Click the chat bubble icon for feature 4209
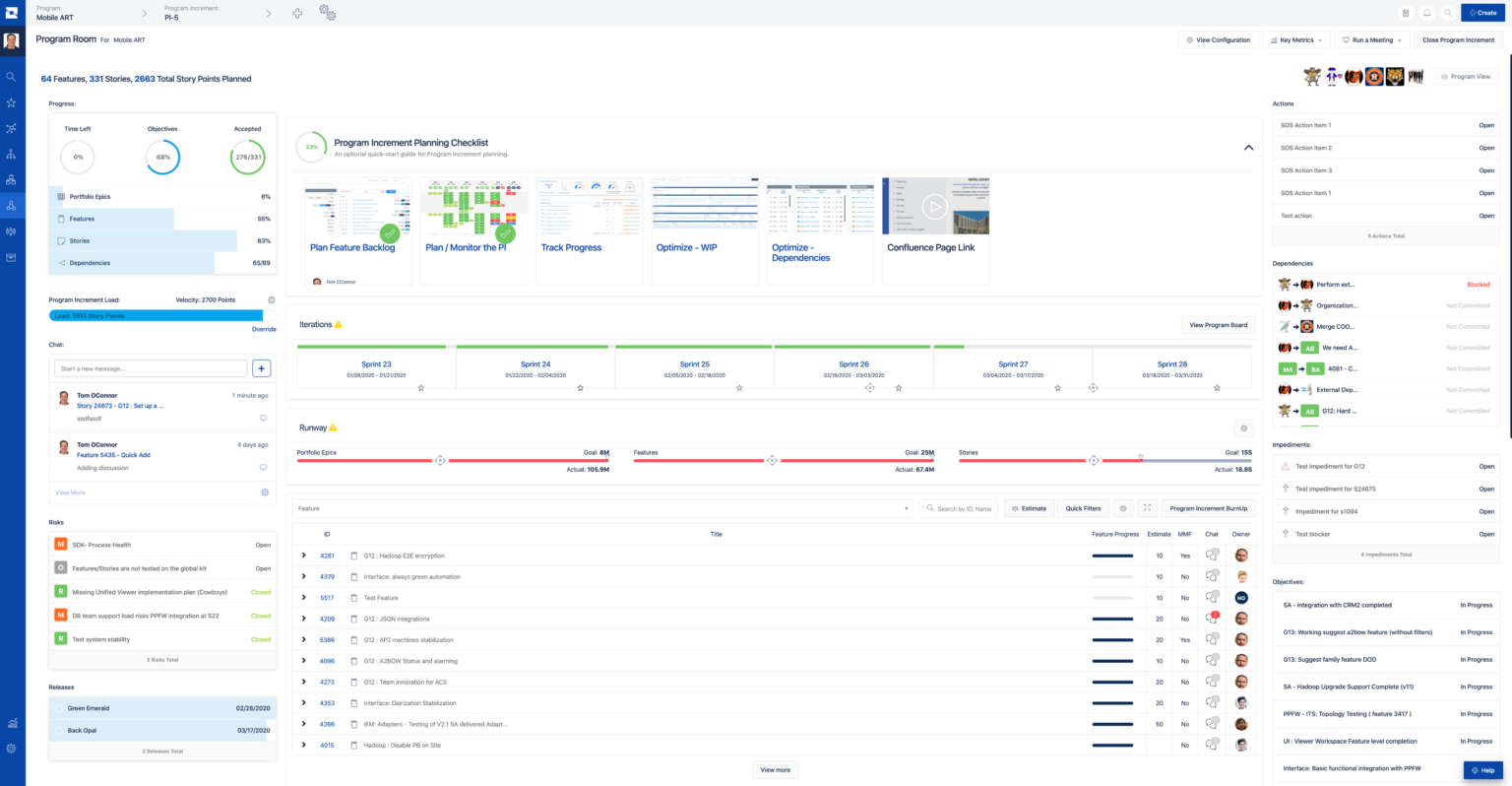The height and width of the screenshot is (786, 1512). (1211, 618)
